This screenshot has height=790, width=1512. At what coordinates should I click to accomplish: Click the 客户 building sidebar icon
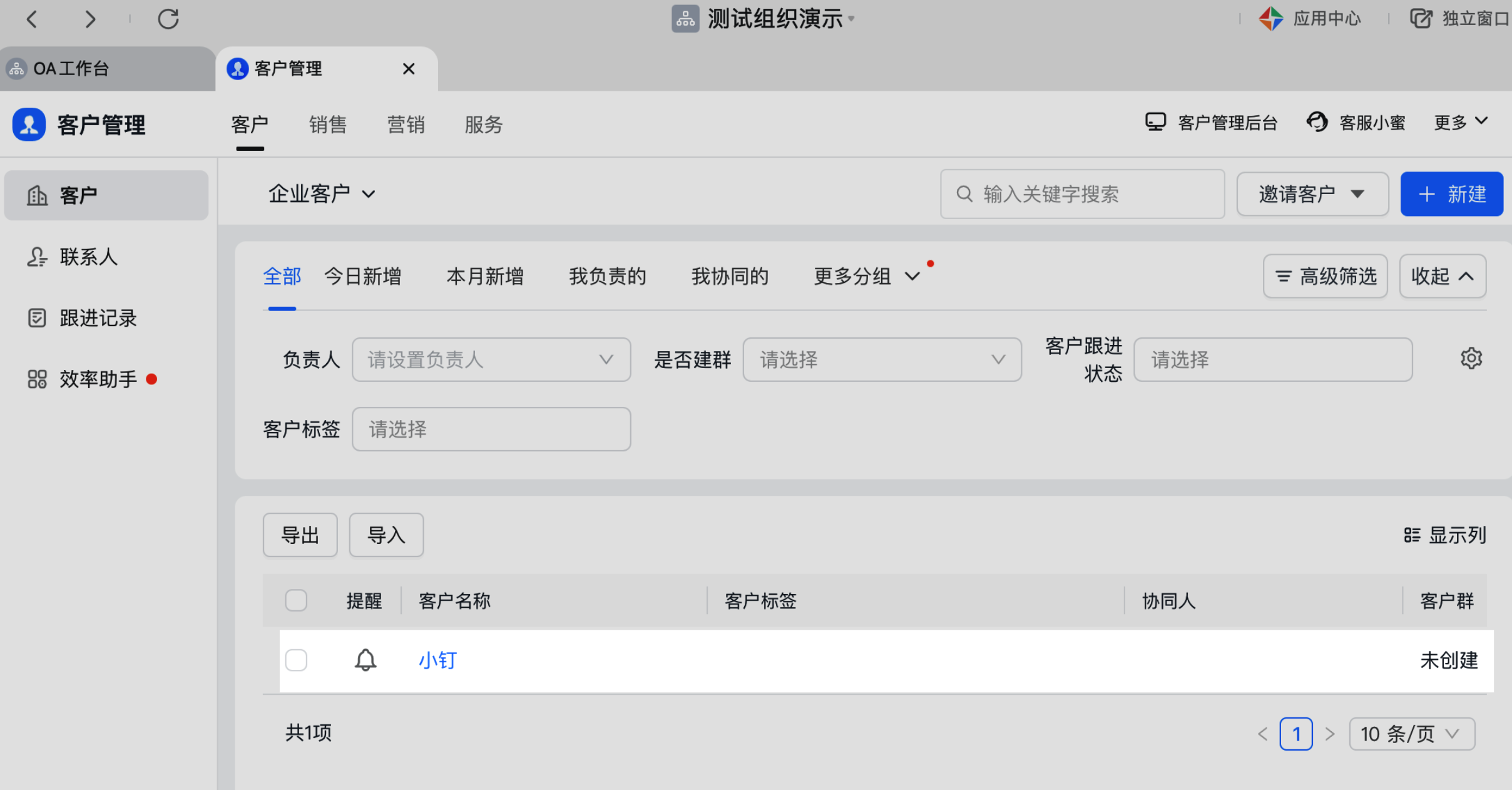[x=37, y=195]
